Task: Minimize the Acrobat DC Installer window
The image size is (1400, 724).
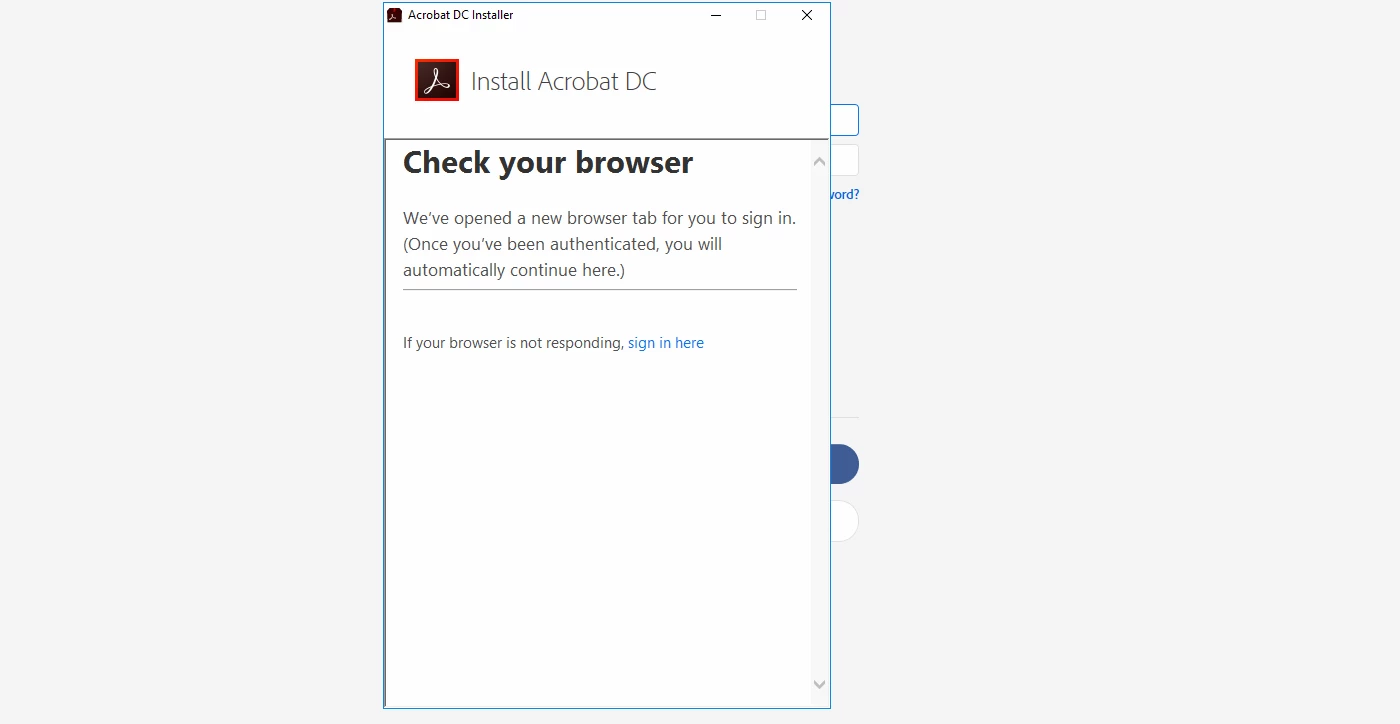Action: pyautogui.click(x=715, y=15)
